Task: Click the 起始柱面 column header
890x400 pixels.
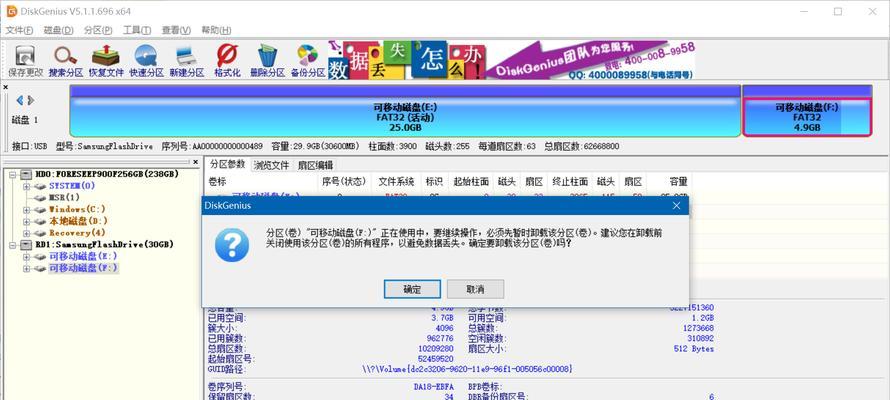Action: coord(471,182)
